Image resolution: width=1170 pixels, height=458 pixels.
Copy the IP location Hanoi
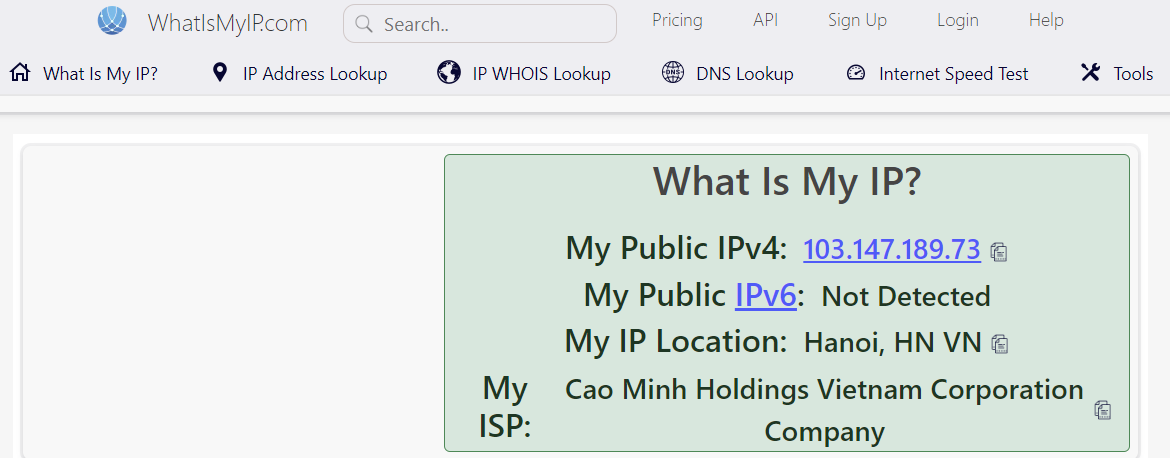999,344
